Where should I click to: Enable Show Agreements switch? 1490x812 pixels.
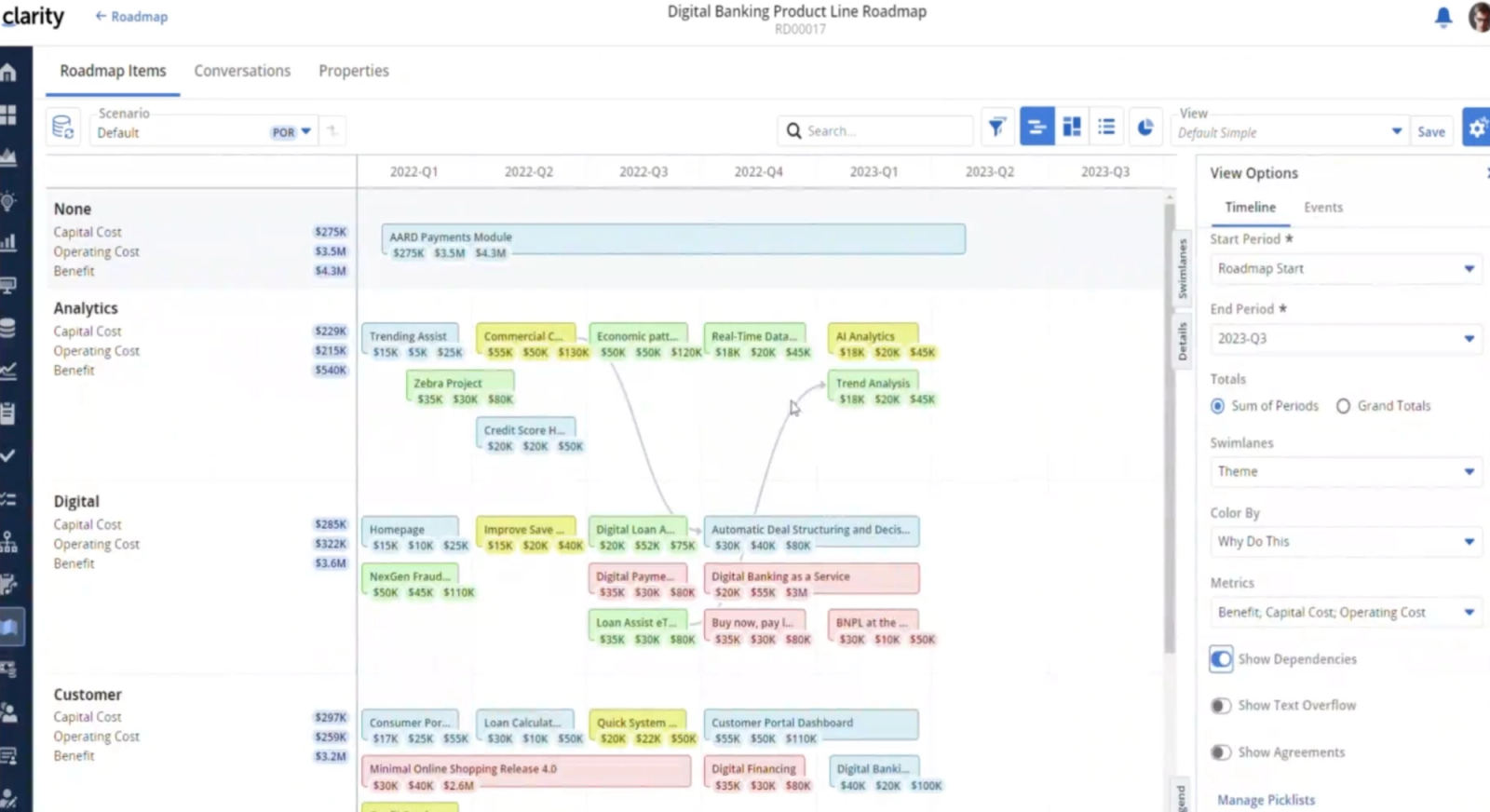1221,751
